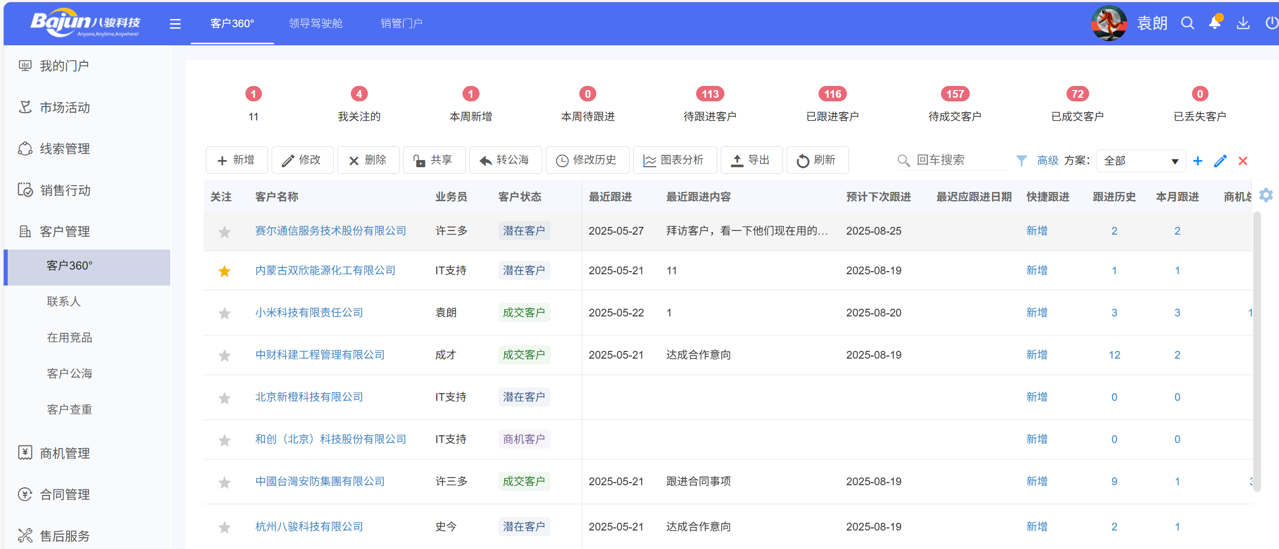Click the blue plus add-scheme icon
The height and width of the screenshot is (549, 1279).
point(1198,161)
